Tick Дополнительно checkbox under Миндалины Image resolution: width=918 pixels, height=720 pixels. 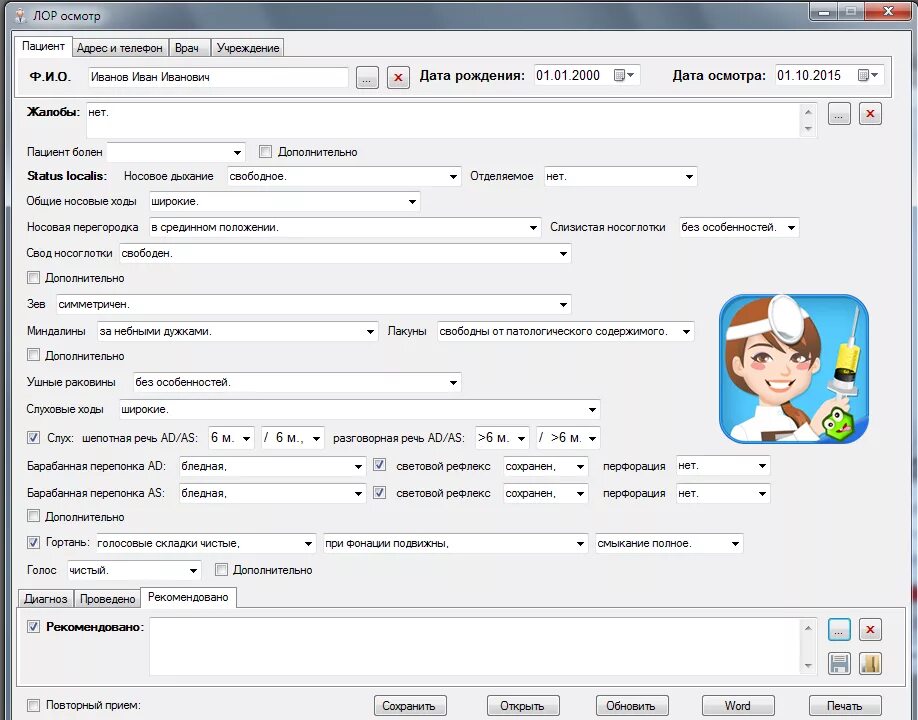point(33,355)
